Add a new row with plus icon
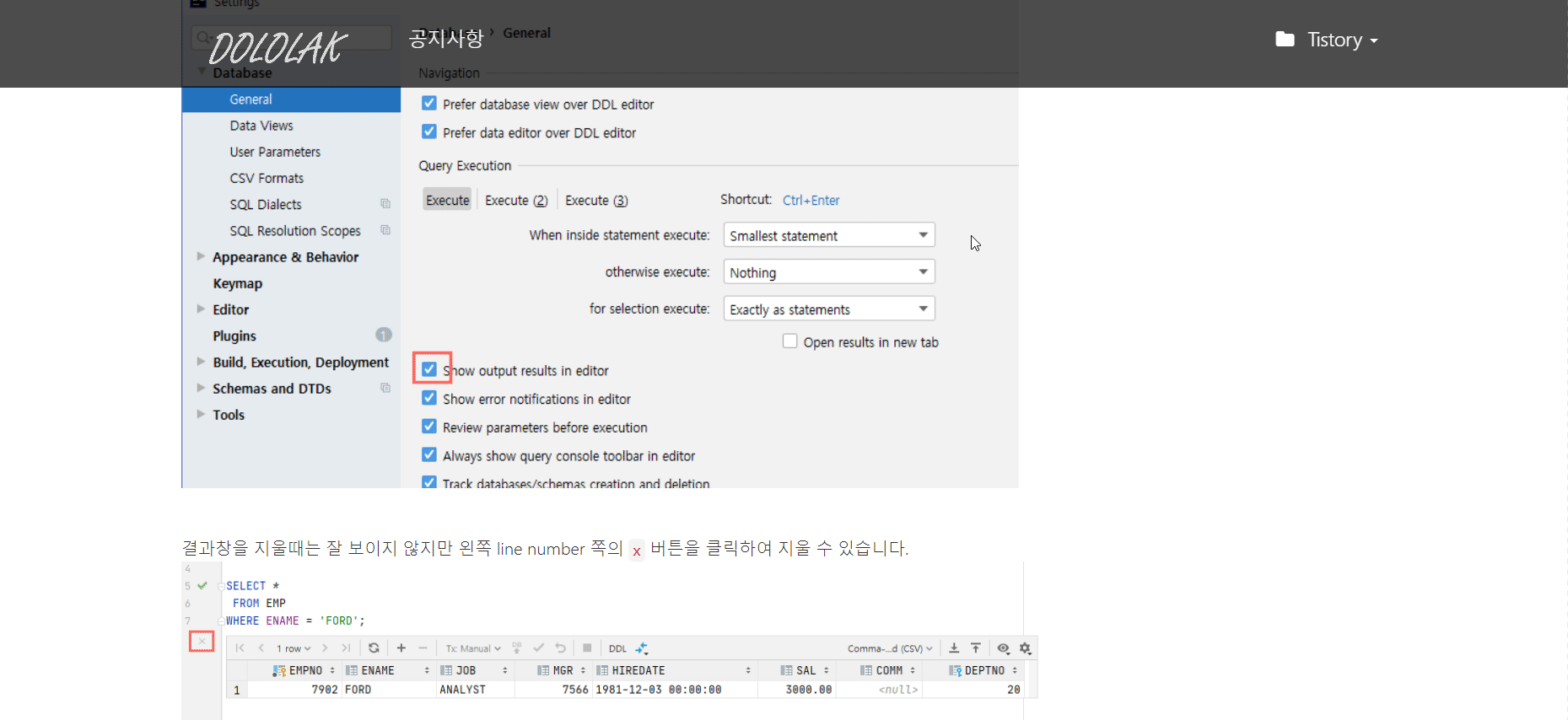Viewport: 1568px width, 720px height. tap(401, 648)
